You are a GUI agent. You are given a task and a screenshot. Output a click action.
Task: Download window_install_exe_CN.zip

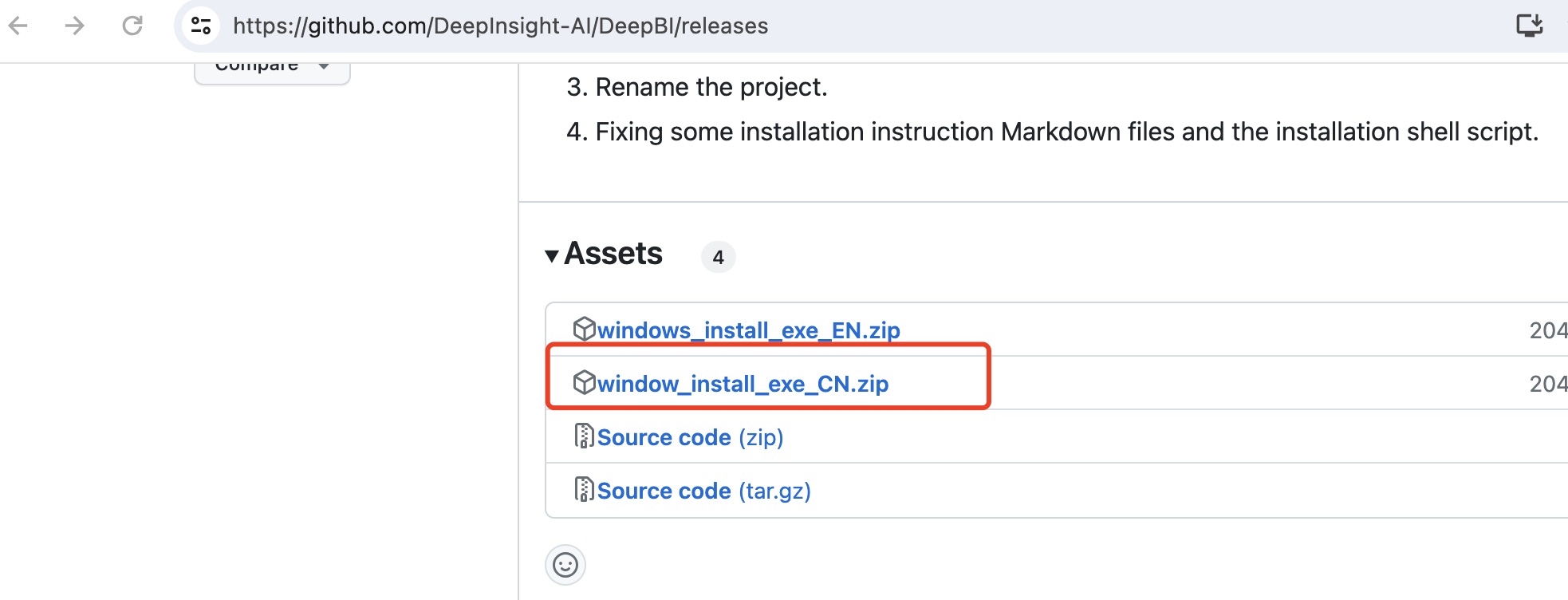[x=743, y=384]
